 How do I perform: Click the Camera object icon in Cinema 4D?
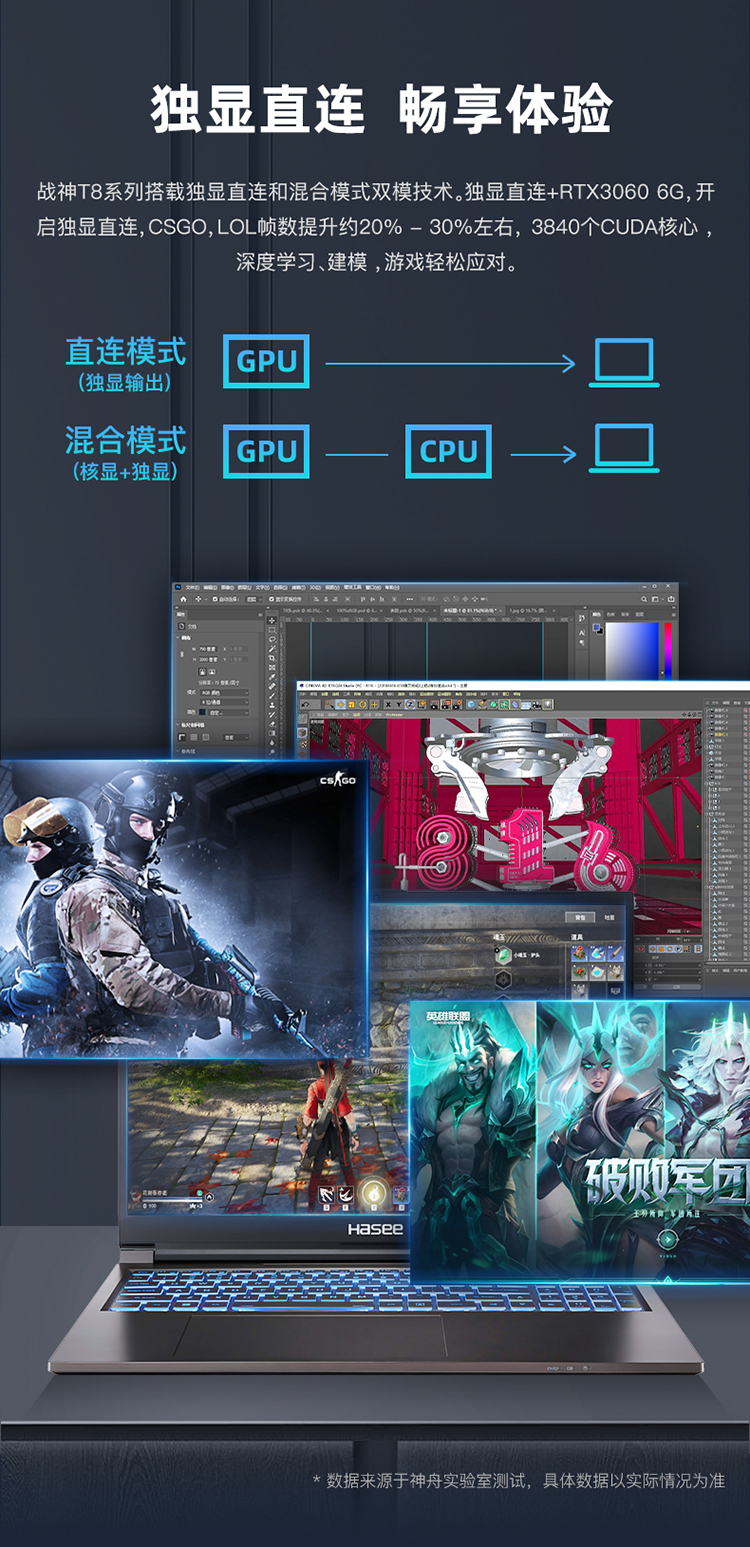pos(536,705)
